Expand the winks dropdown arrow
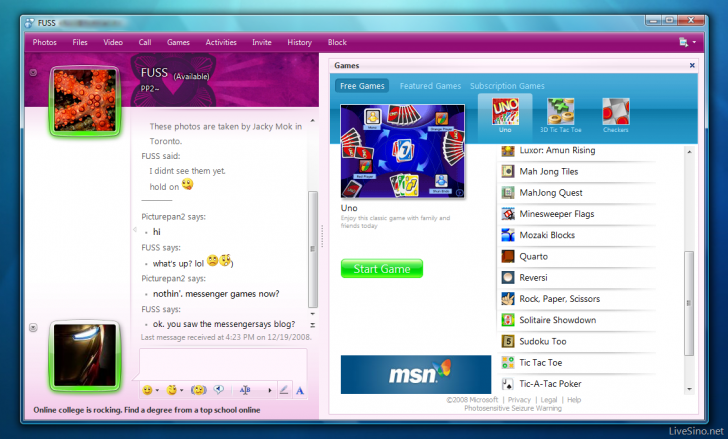 pyautogui.click(x=182, y=390)
